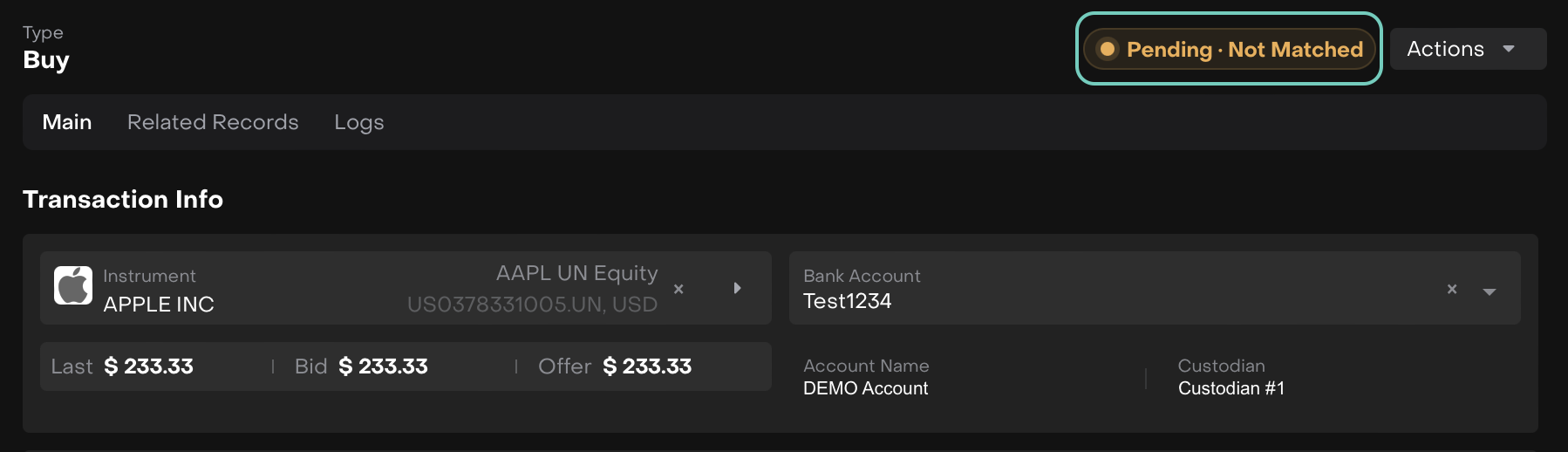Click the caret on the Actions button
Screen dimensions: 1568x452
(1509, 49)
